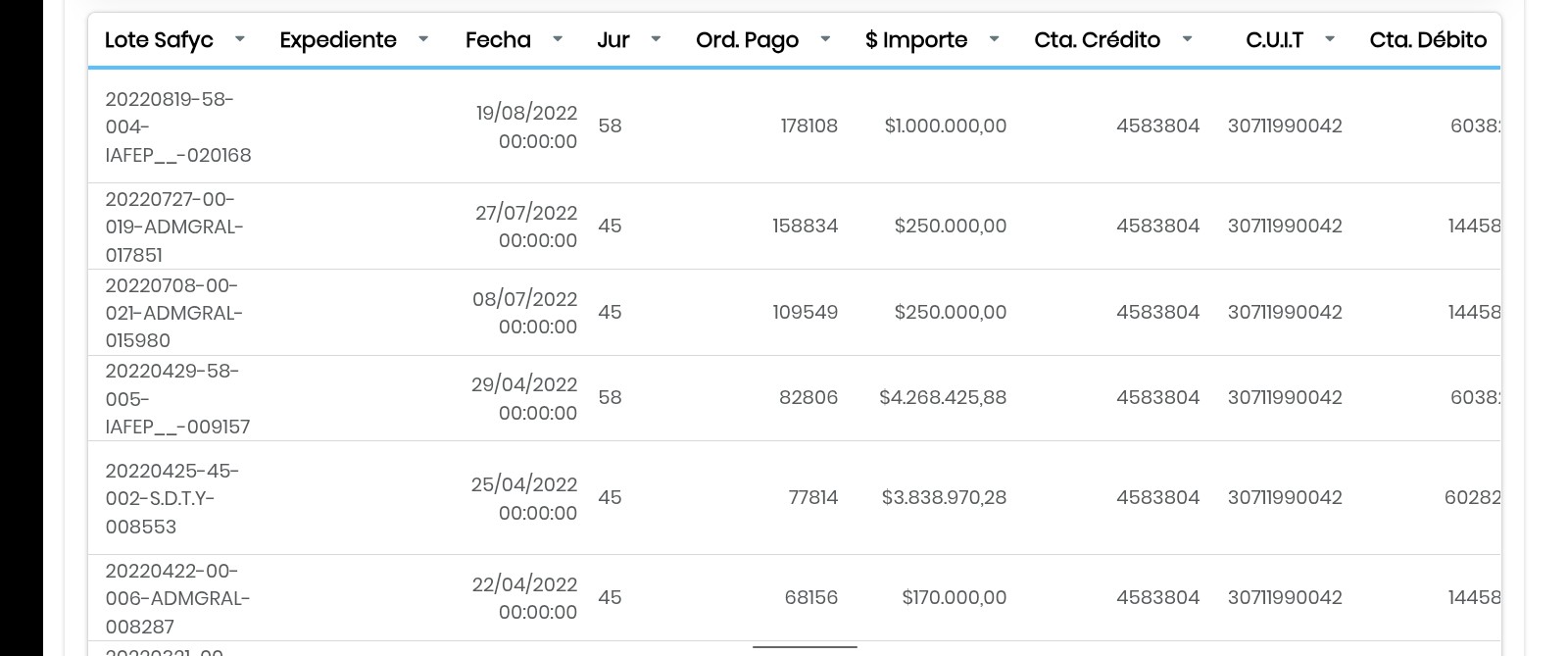Image resolution: width=1568 pixels, height=656 pixels.
Task: Click the lote 20220425-45-002-S.D.T.Y-008553 cell
Action: click(172, 498)
